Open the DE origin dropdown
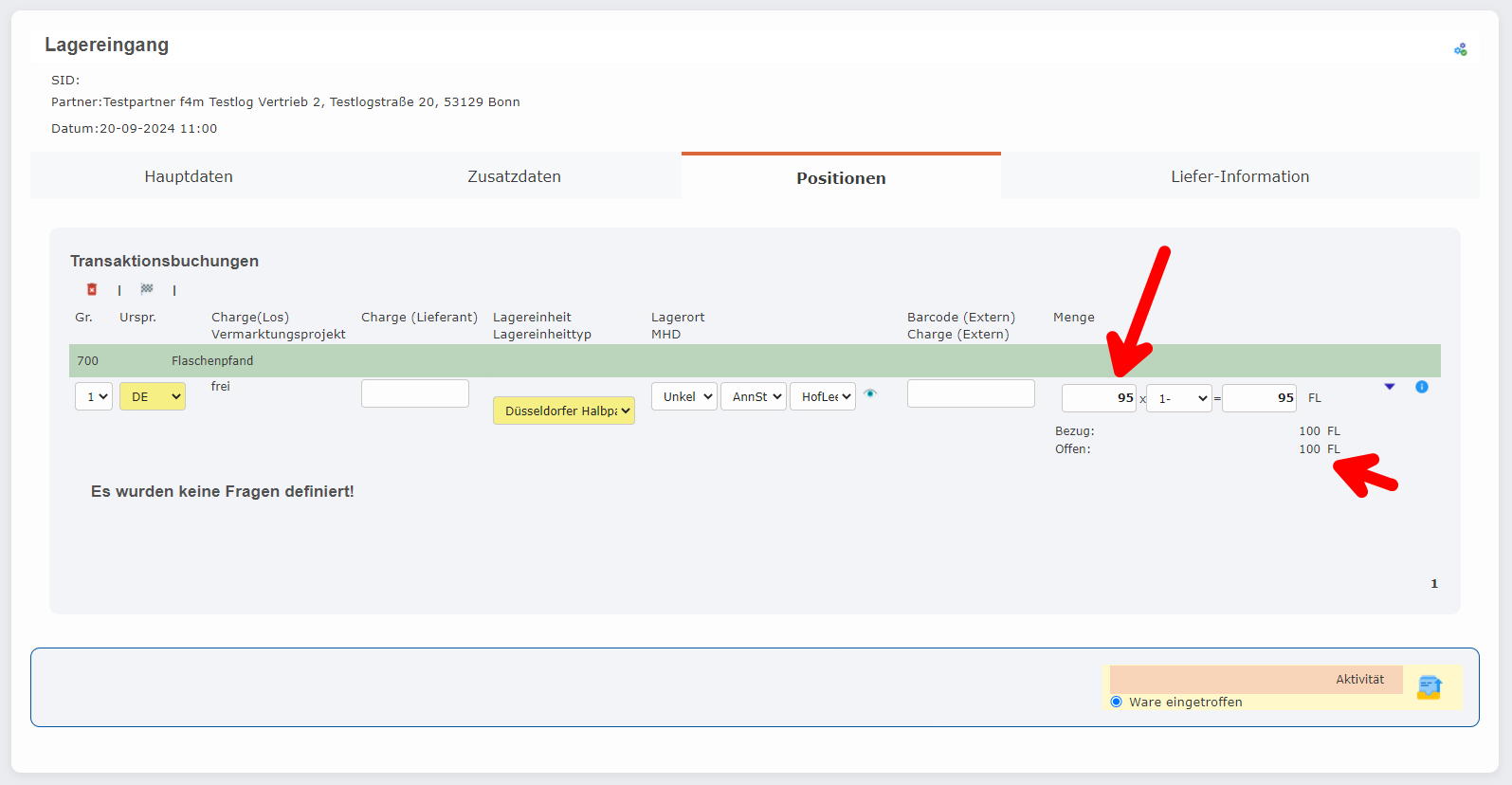Screen dimensions: 1512x785 (x=153, y=396)
